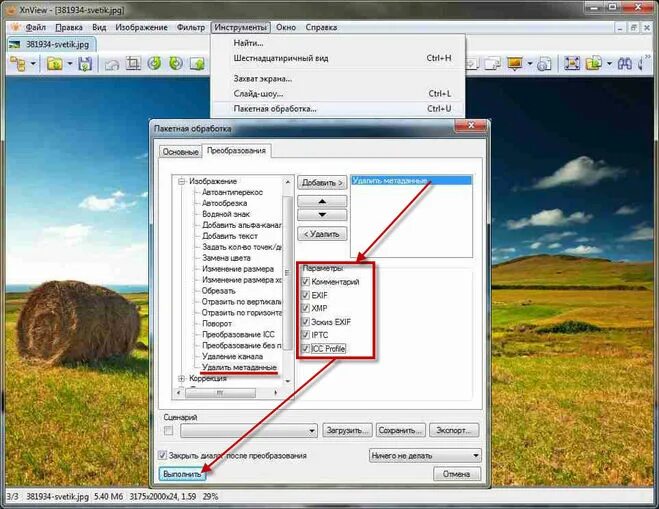Toggle the Эскиз EXIF checkbox
This screenshot has height=509, width=659.
click(306, 322)
